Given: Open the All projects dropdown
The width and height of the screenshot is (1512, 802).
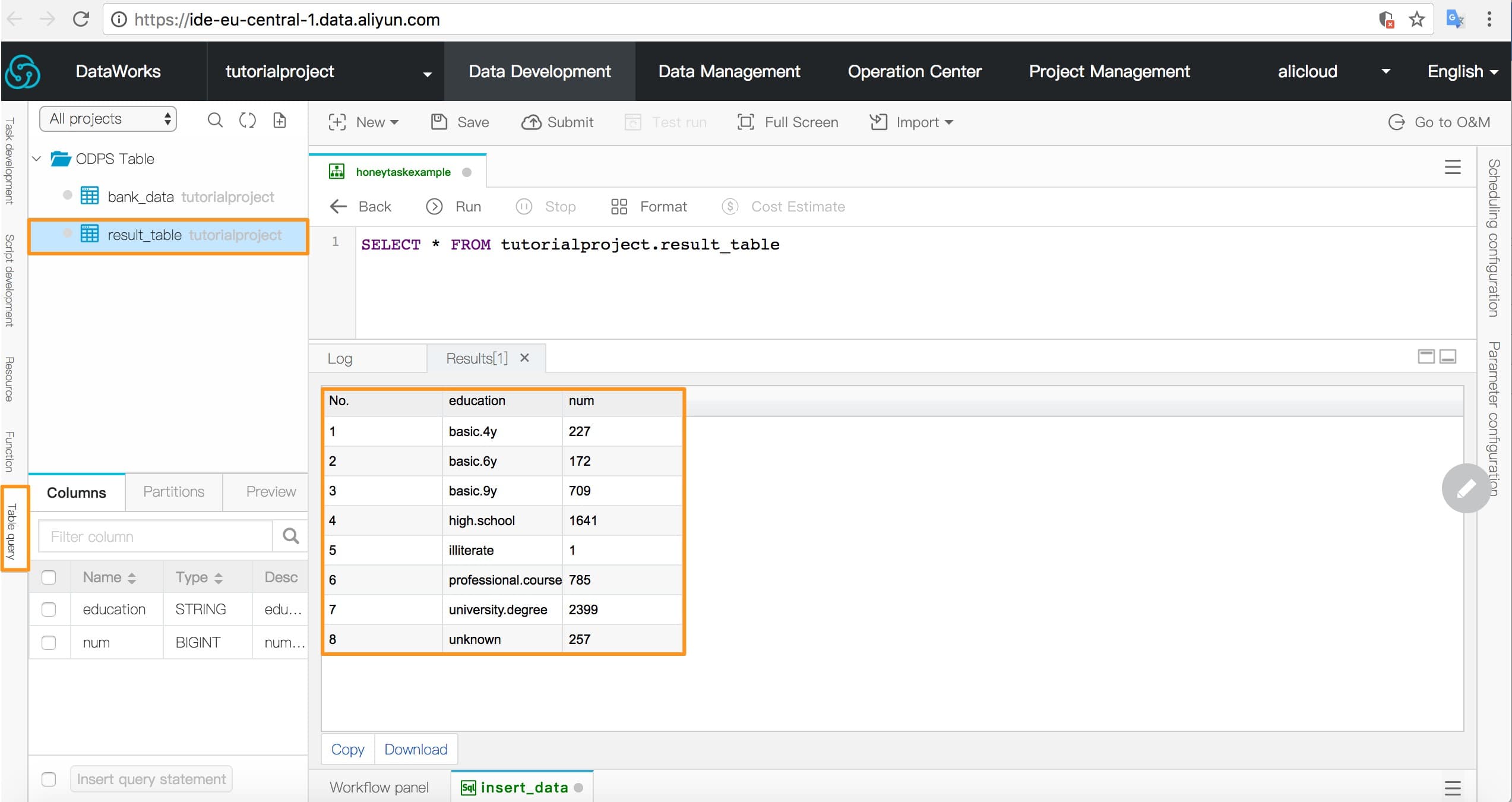Looking at the screenshot, I should click(108, 119).
